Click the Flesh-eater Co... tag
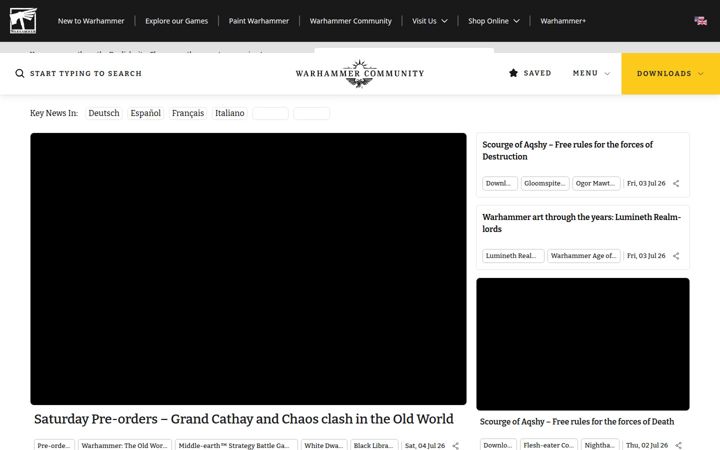 click(x=549, y=445)
